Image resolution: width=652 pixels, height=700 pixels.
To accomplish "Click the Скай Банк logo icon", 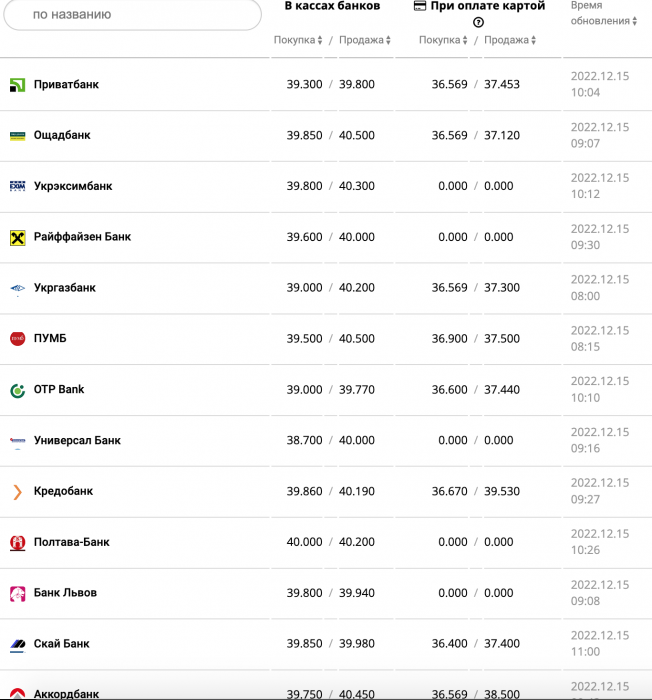I will [x=17, y=645].
